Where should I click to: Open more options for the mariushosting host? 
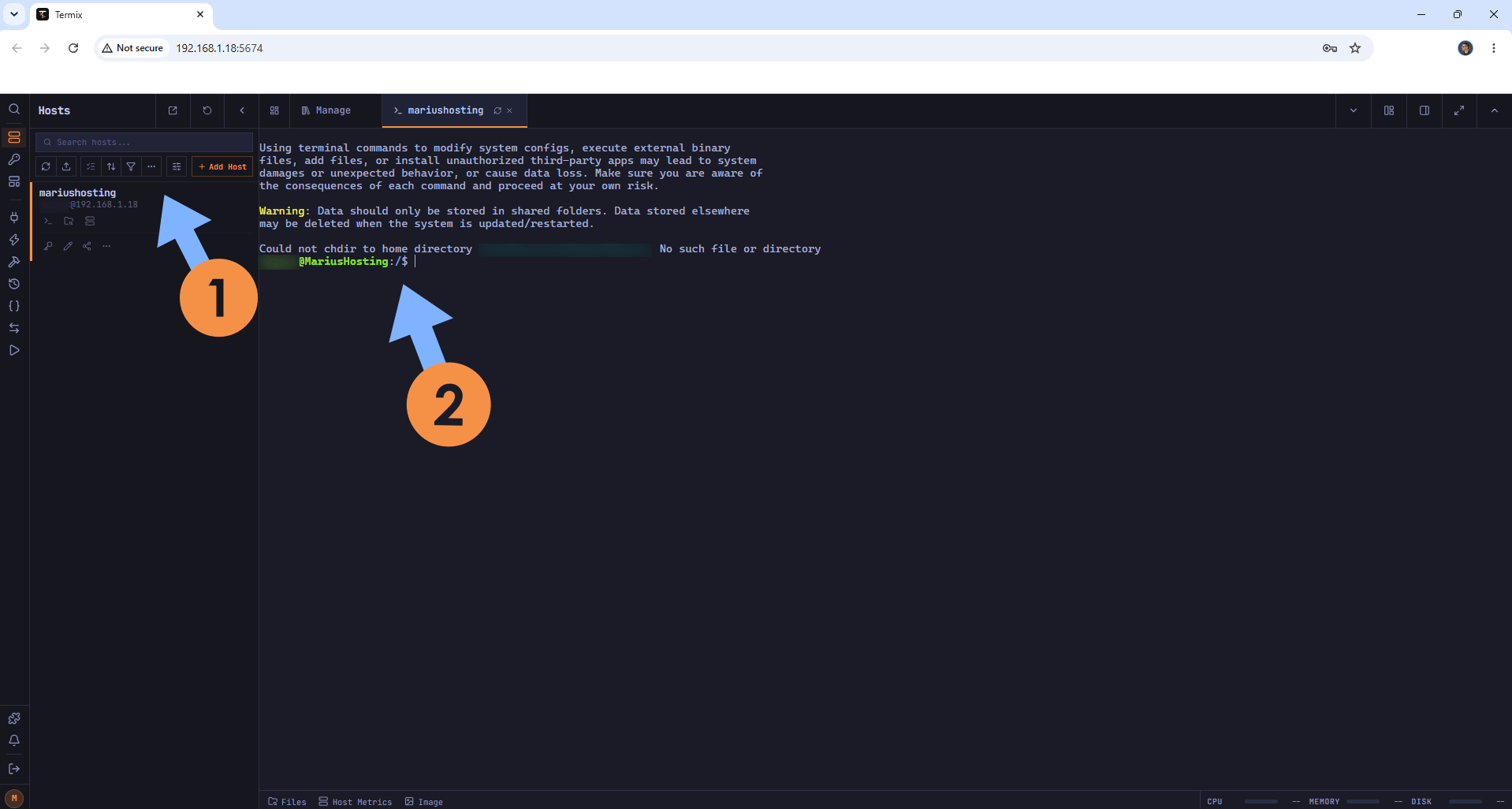point(106,246)
